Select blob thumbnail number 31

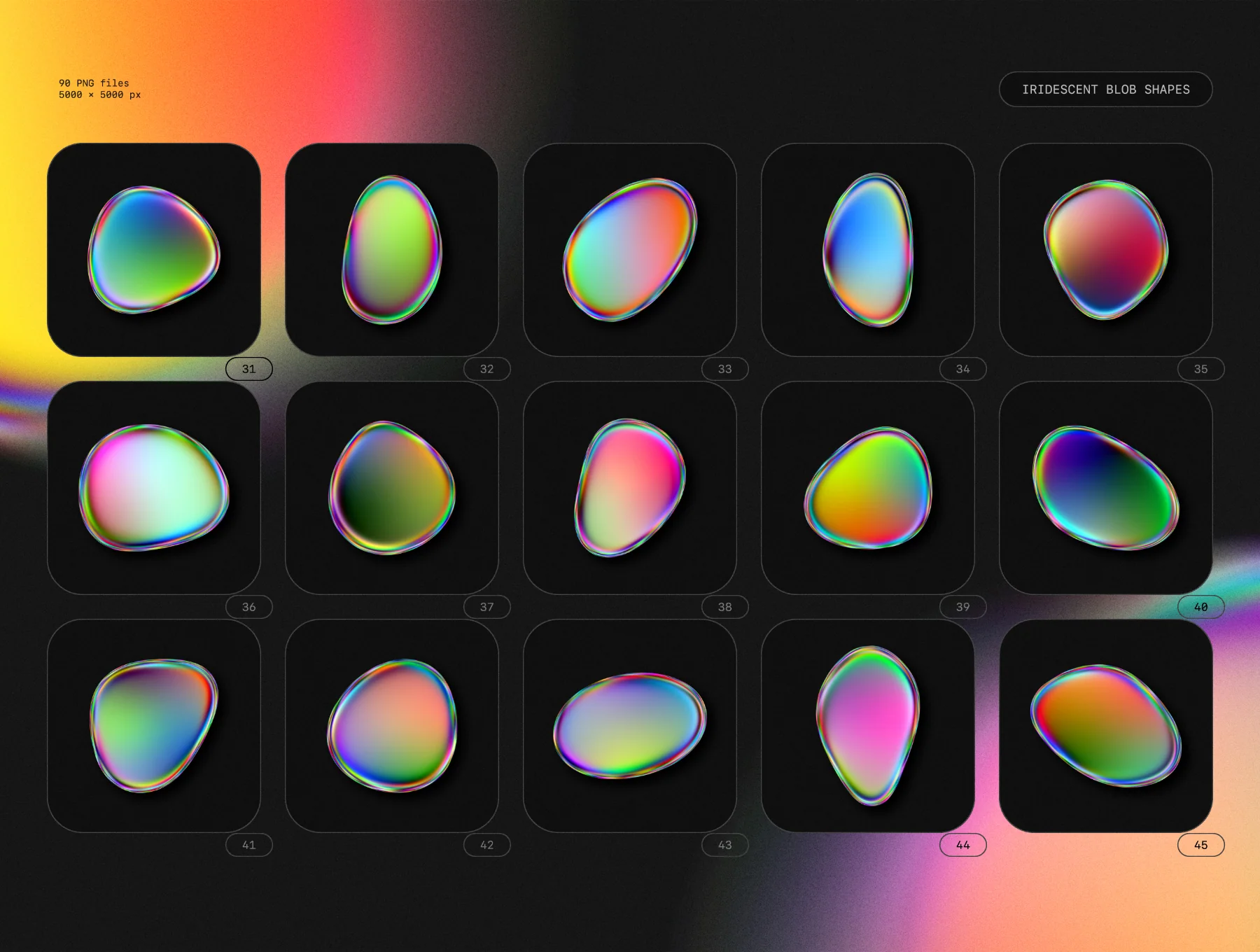click(154, 250)
